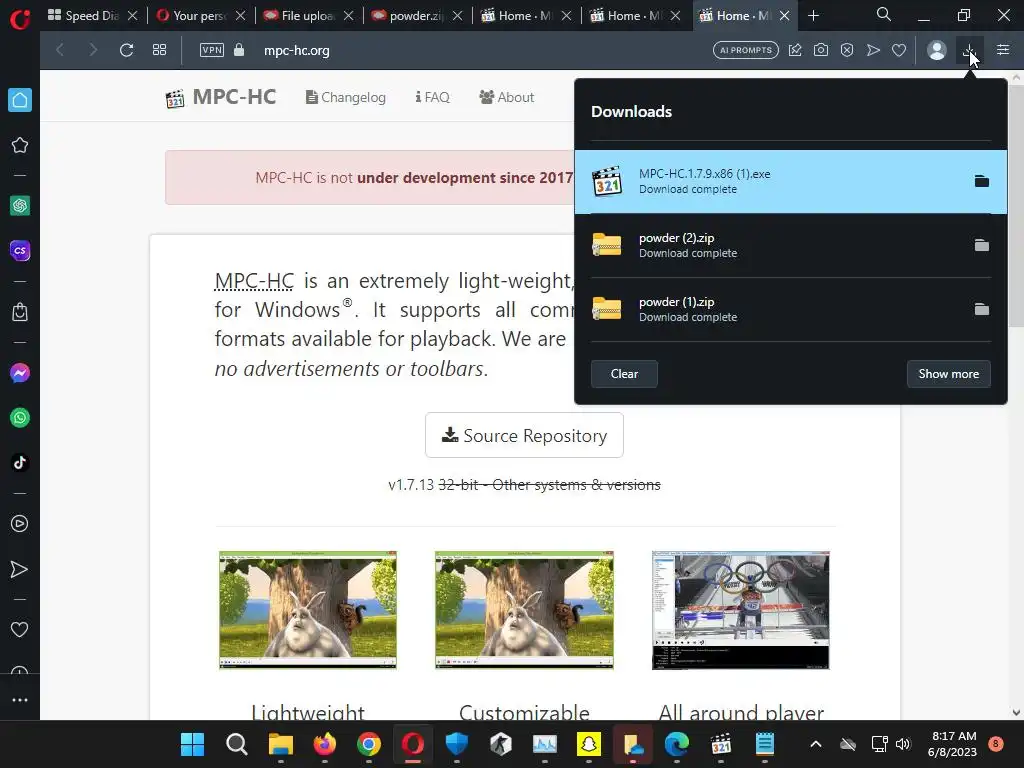Screen dimensions: 1024x768
Task: Open the Lightweight screenshot thumbnail
Action: pos(308,610)
